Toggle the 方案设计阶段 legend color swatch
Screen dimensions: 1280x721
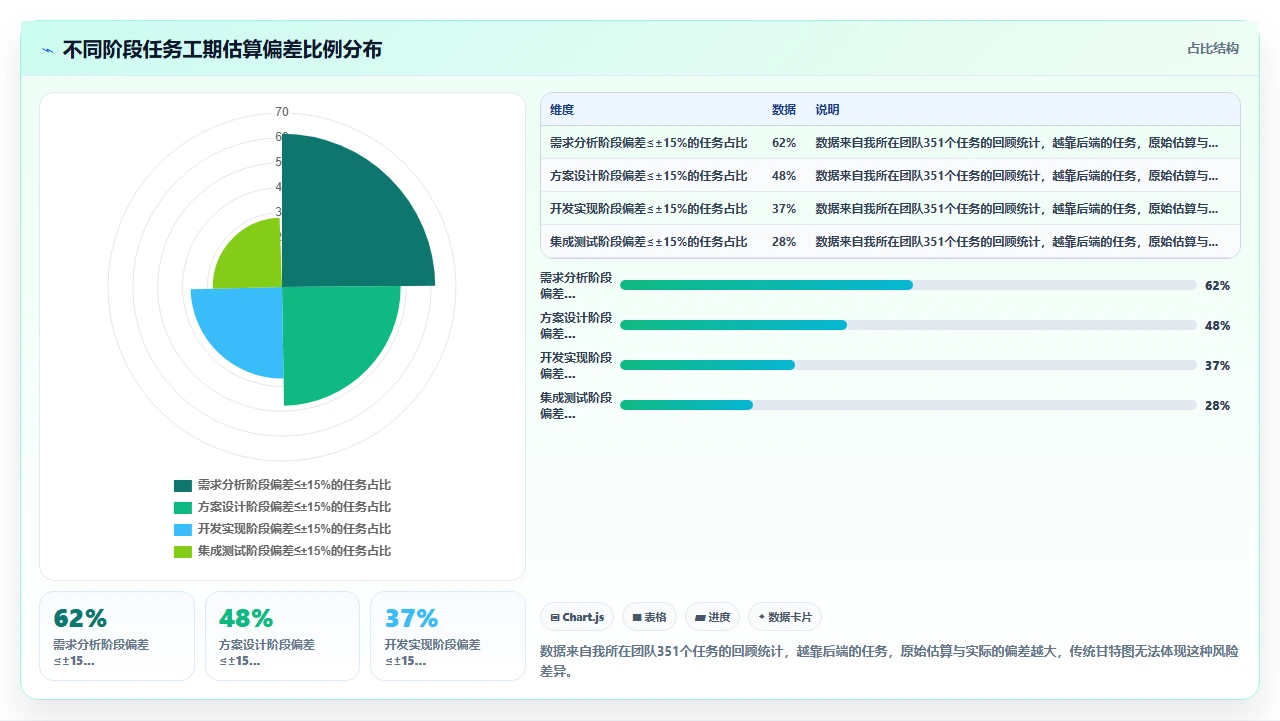point(182,507)
